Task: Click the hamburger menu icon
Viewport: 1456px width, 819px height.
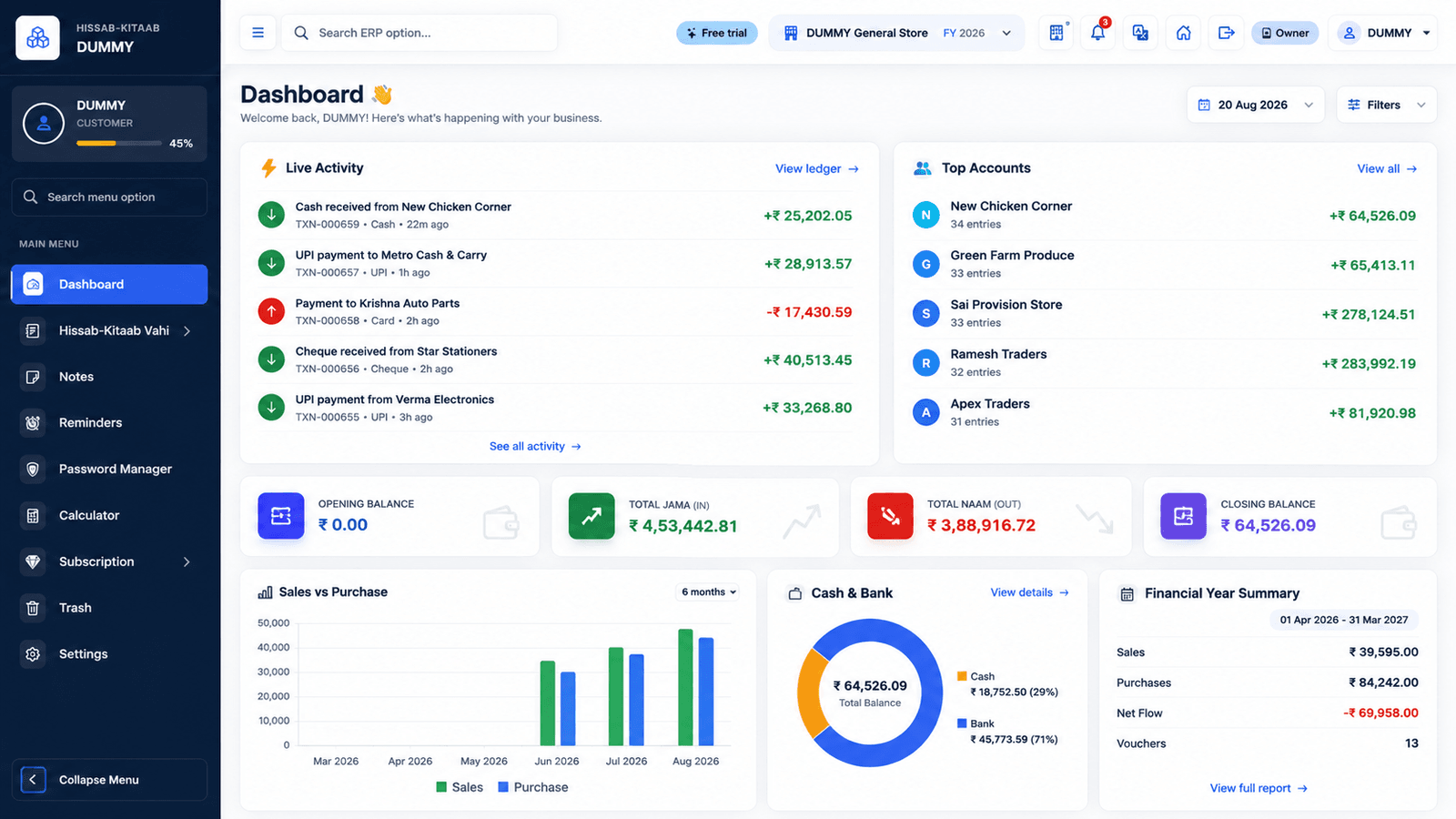Action: 258,33
